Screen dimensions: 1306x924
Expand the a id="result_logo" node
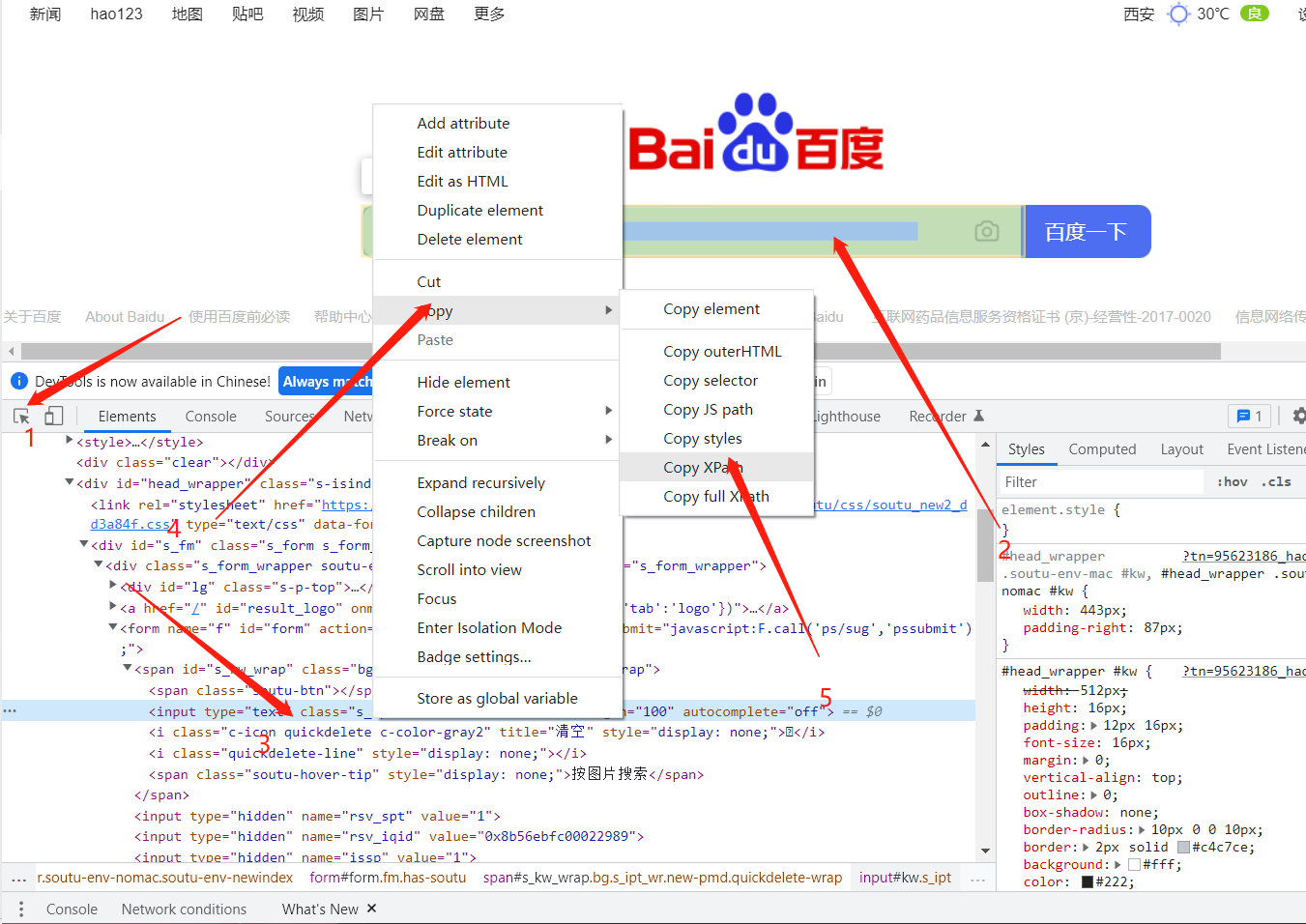(112, 606)
